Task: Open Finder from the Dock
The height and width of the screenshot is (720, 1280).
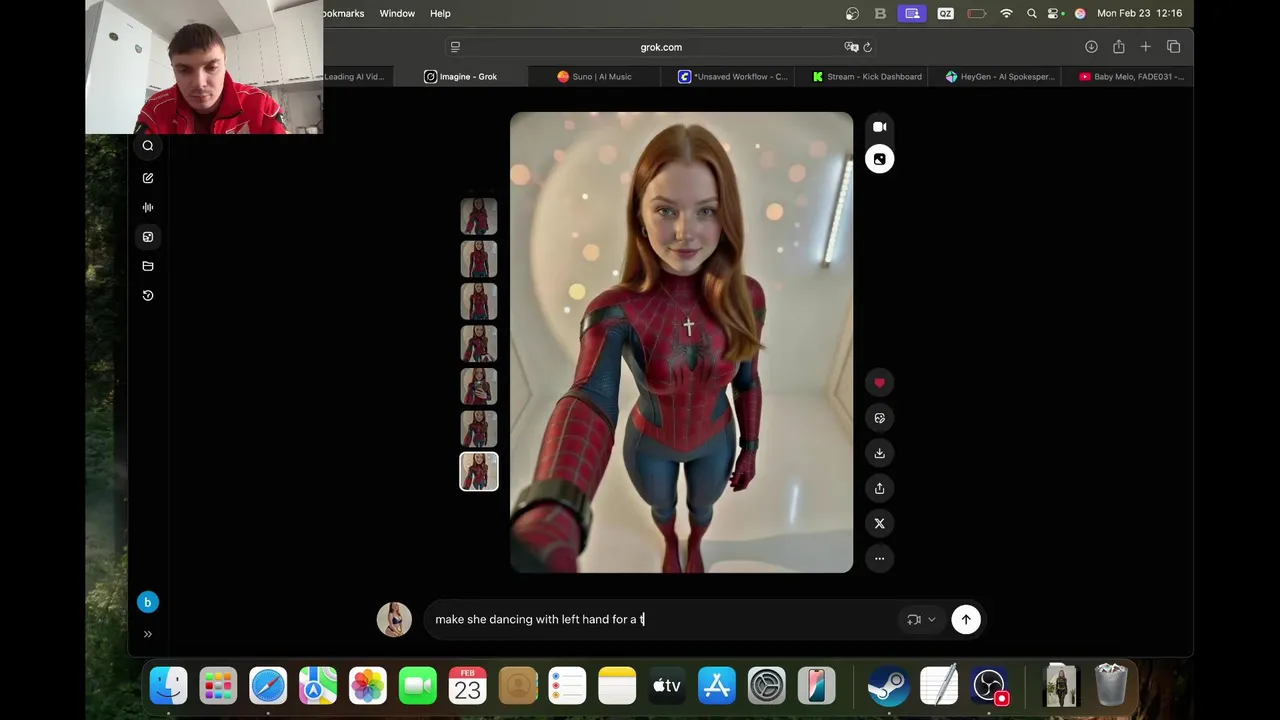Action: pyautogui.click(x=169, y=685)
